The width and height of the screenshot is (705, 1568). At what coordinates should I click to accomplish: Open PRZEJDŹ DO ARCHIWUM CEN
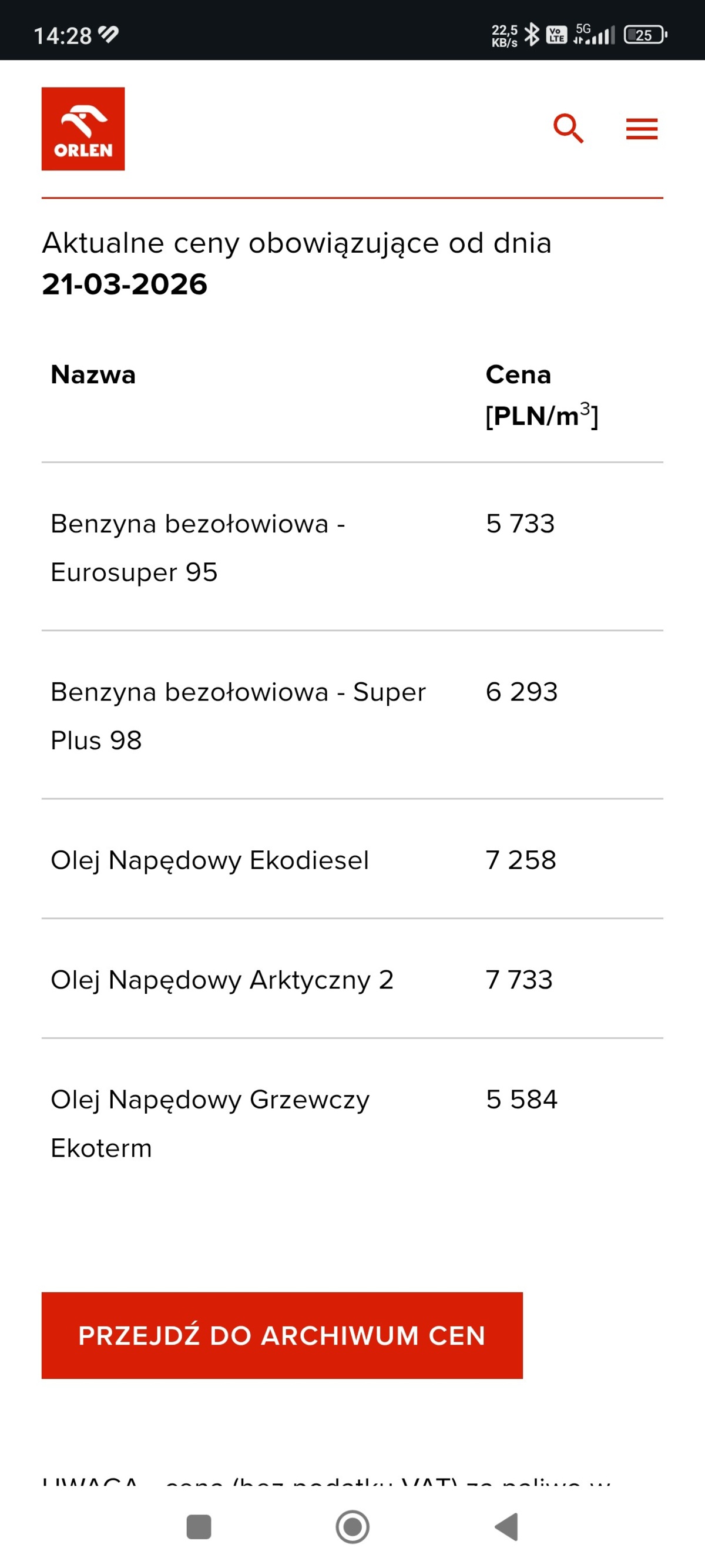click(281, 1335)
